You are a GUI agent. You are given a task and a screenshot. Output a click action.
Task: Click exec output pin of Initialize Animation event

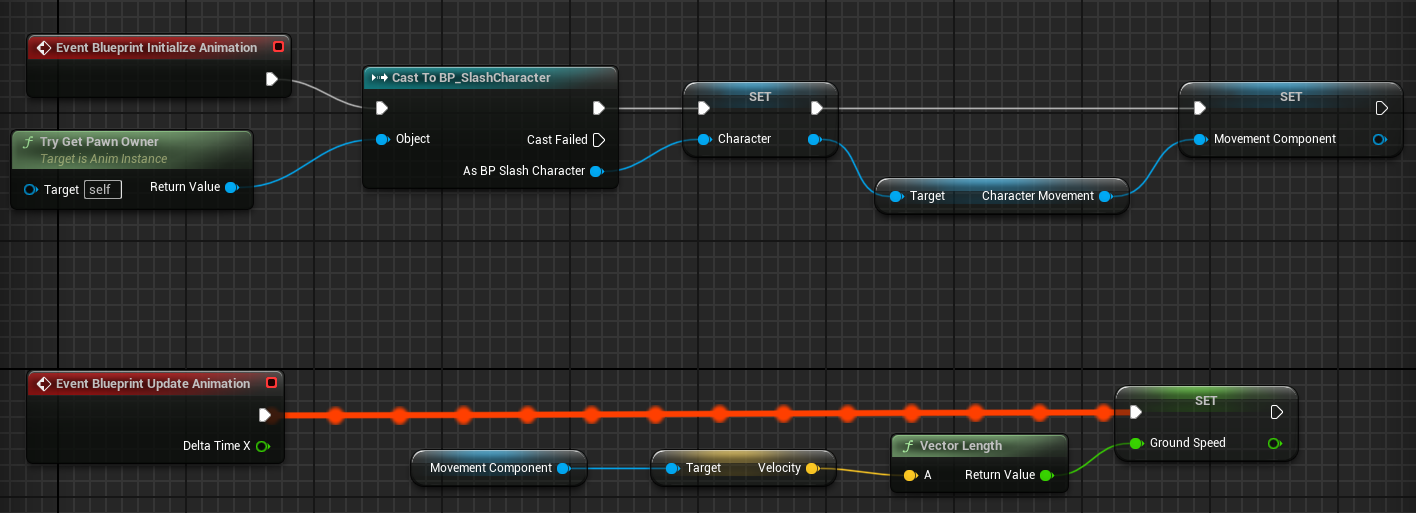(271, 79)
